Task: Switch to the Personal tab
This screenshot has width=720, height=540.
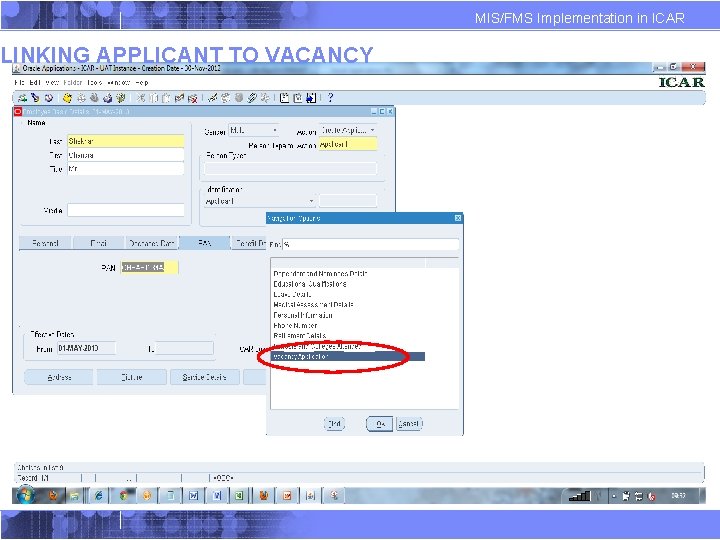Action: click(x=45, y=243)
